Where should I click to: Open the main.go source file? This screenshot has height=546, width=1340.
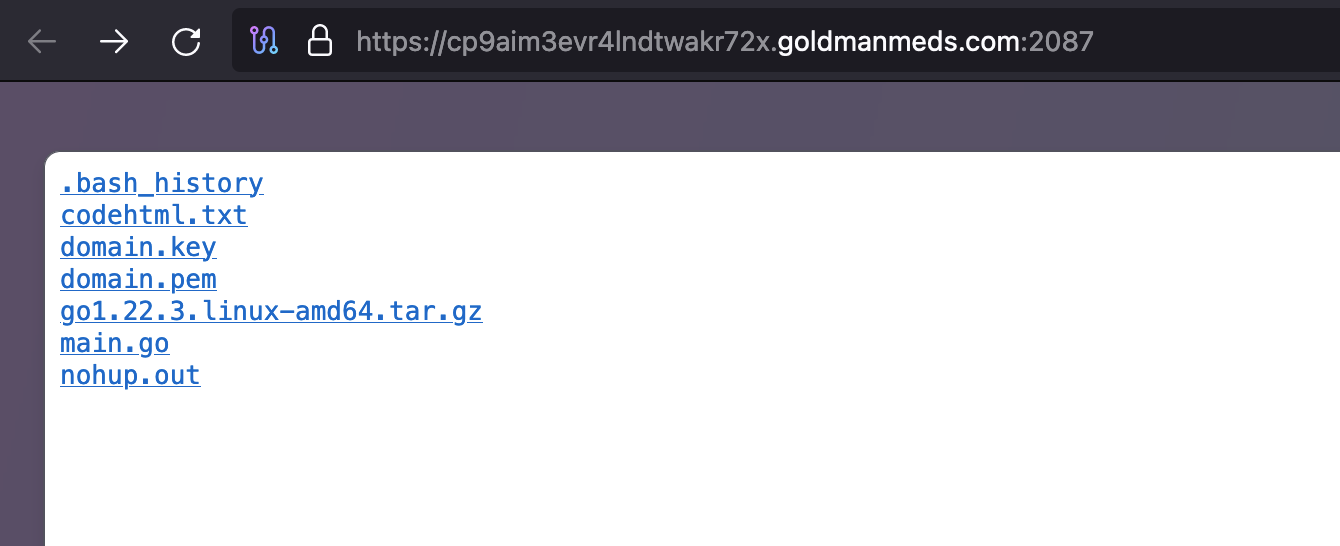(x=115, y=343)
